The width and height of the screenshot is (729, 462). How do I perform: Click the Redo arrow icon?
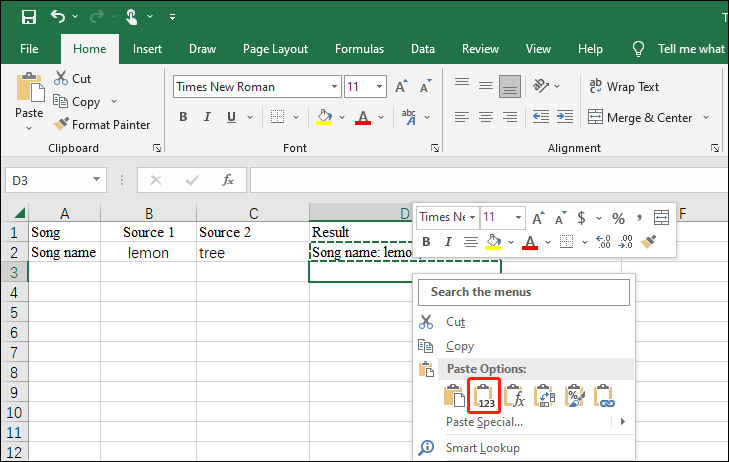(97, 17)
